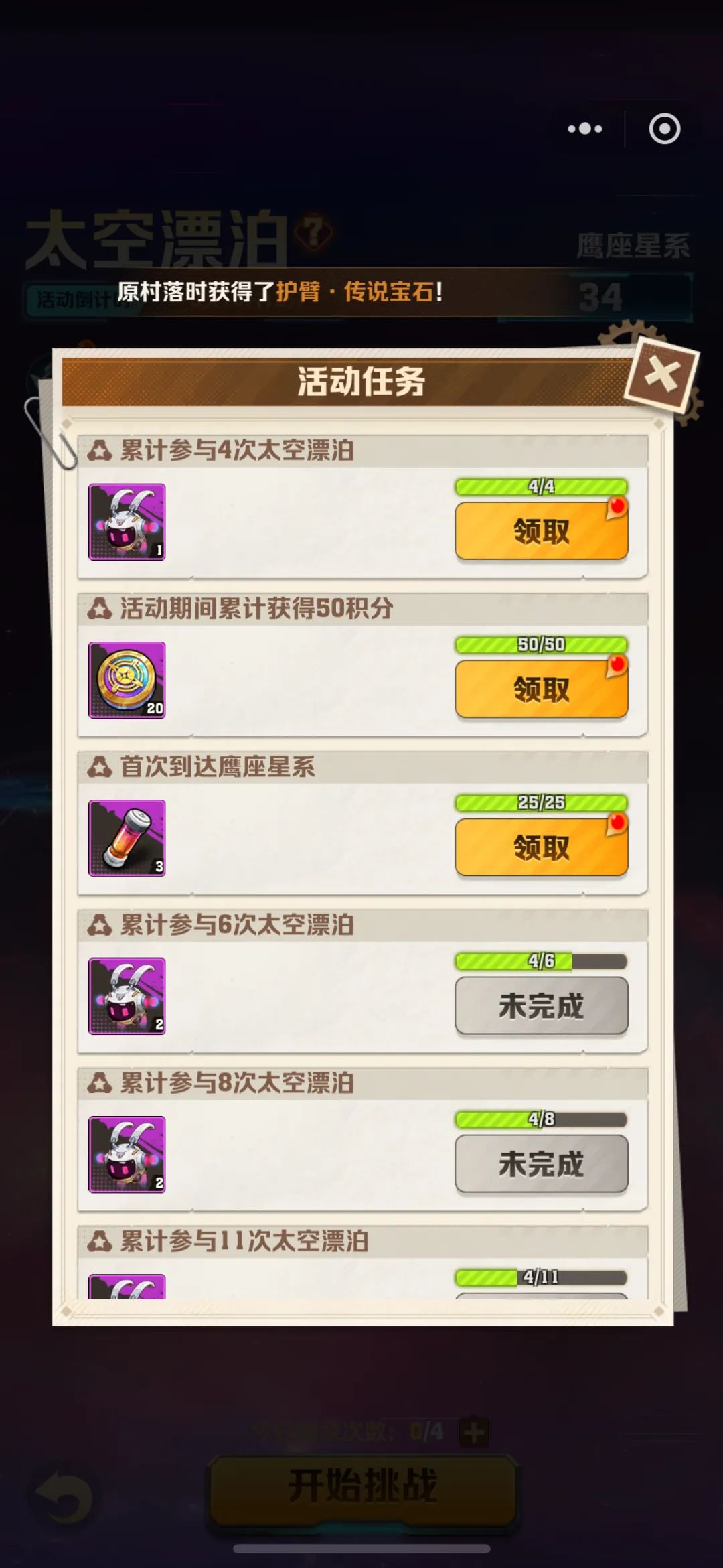
Task: View robot helmet reward in 6次 task
Action: (127, 996)
